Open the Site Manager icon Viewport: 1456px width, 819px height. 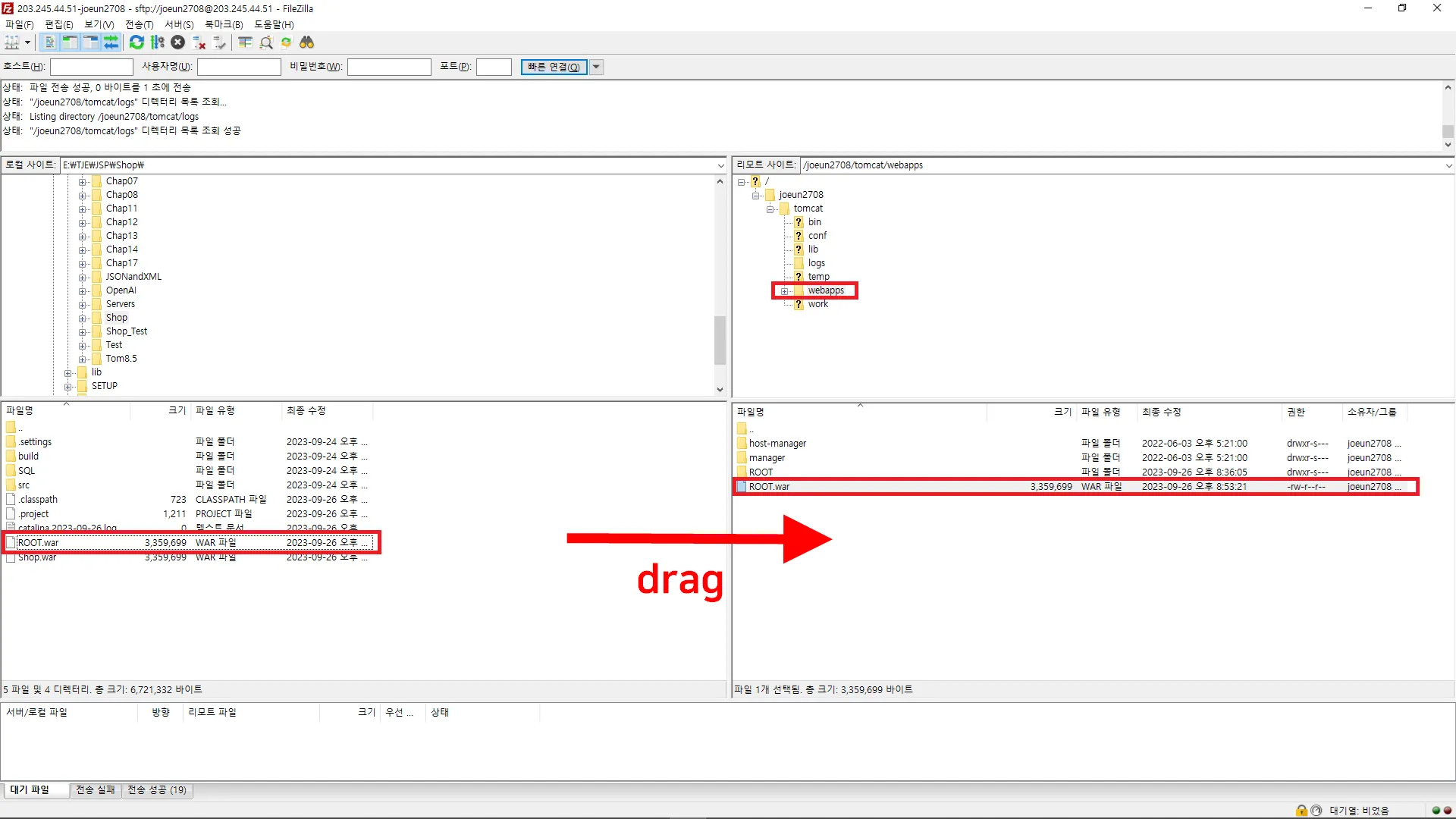(x=12, y=42)
